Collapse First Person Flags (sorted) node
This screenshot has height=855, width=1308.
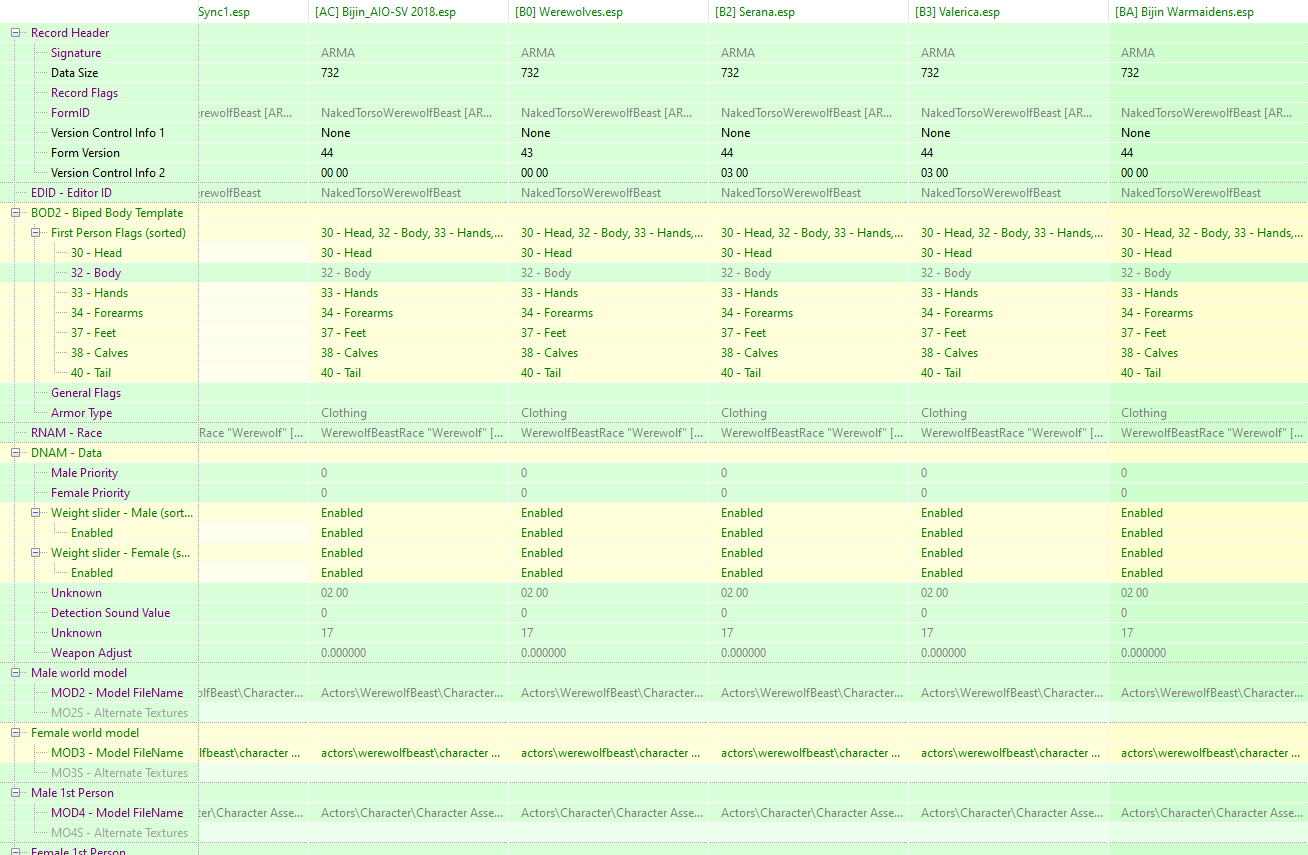tap(36, 233)
